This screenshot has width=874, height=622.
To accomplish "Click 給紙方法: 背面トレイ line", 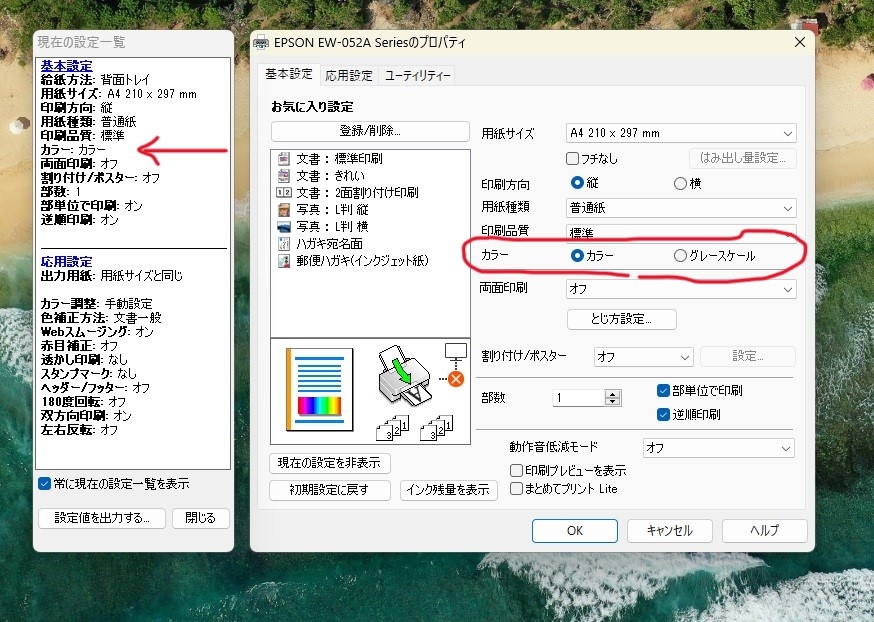I will [95, 80].
